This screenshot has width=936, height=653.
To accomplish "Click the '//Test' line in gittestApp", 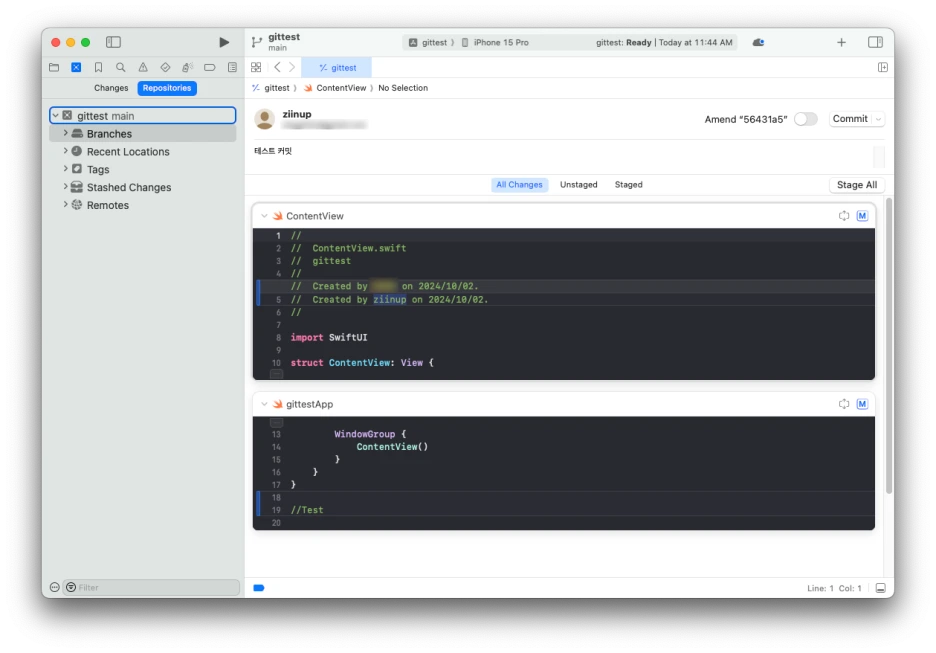I will tap(307, 510).
